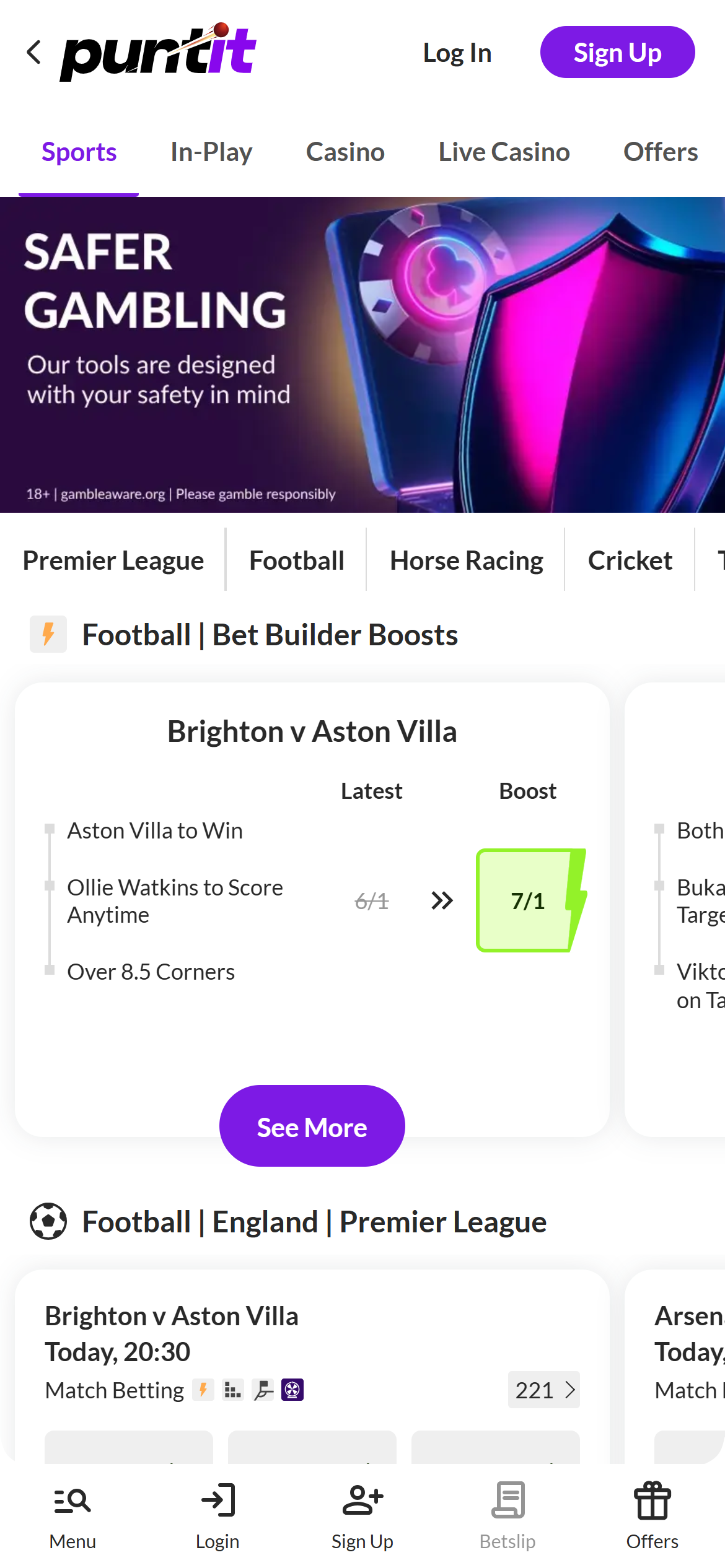Tap the corner flag icon beside Match Betting
Viewport: 725px width, 1568px height.
tap(263, 1390)
